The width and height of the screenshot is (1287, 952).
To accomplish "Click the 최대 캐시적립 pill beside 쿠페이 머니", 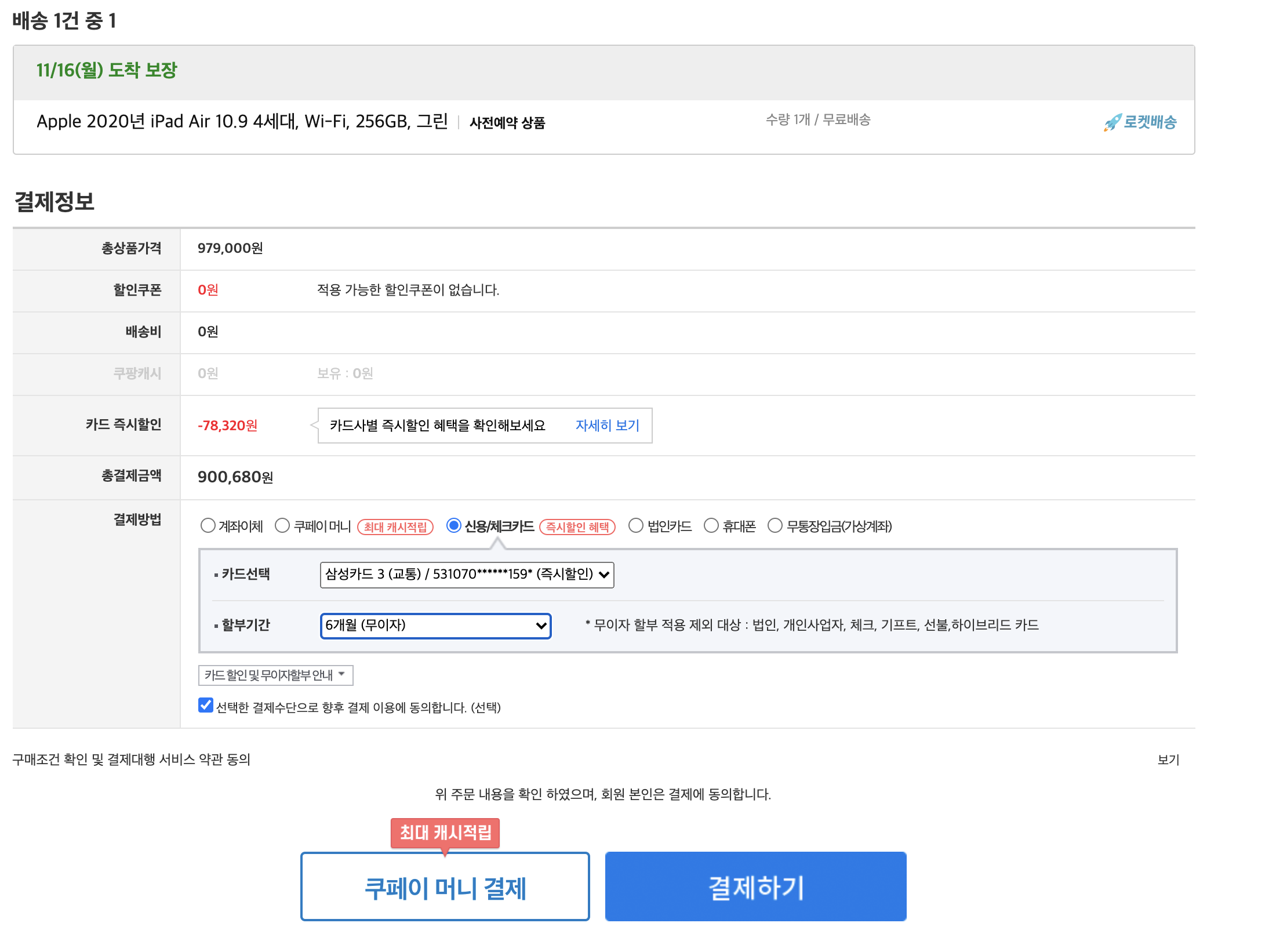I will tap(395, 527).
